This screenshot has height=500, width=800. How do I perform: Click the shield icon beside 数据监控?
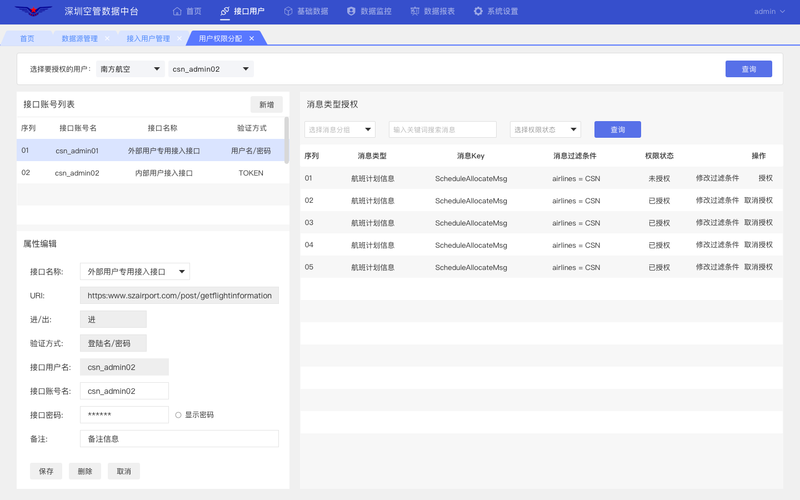[351, 11]
